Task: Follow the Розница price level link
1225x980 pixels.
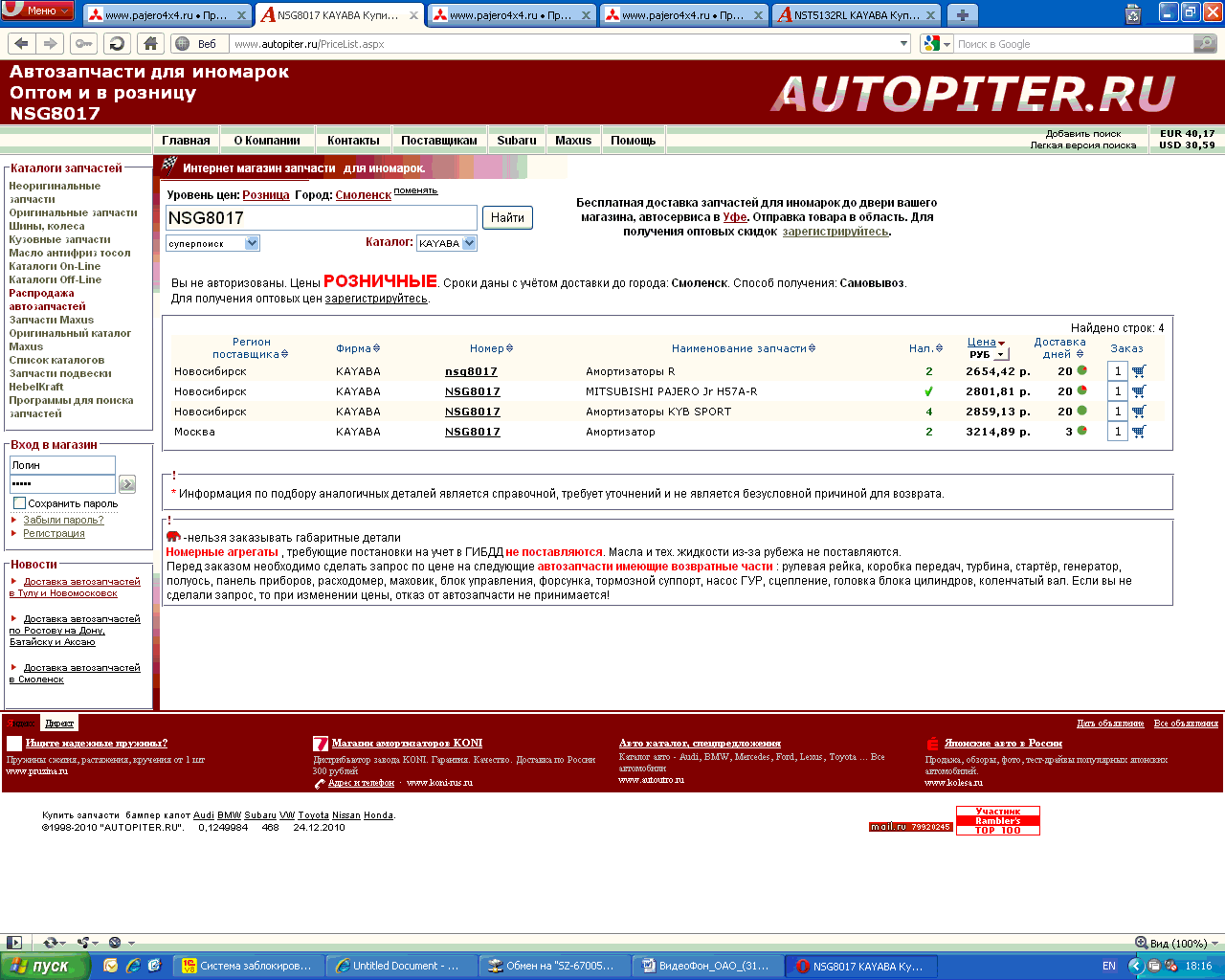Action: point(266,195)
